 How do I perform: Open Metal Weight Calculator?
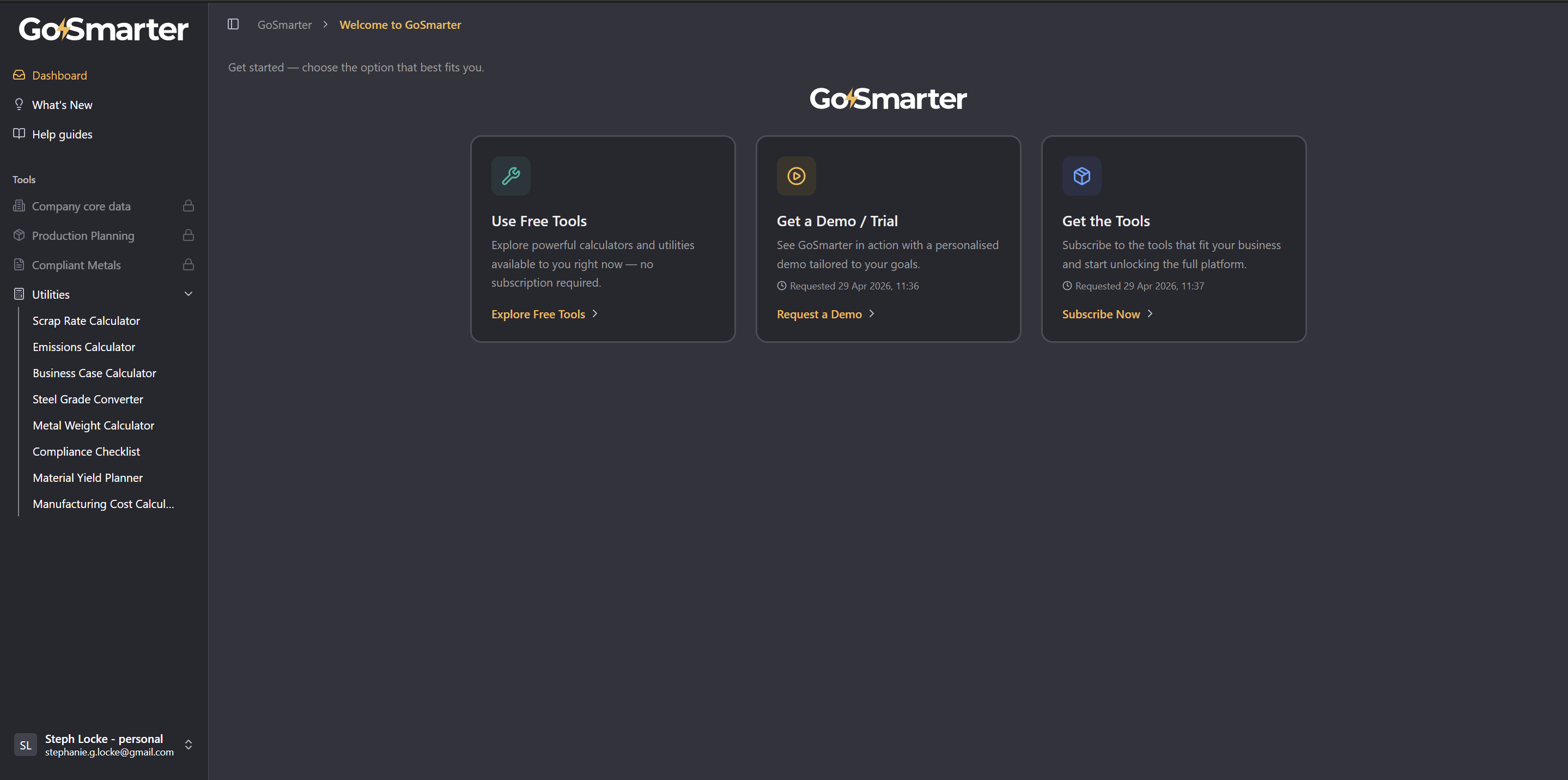click(93, 425)
